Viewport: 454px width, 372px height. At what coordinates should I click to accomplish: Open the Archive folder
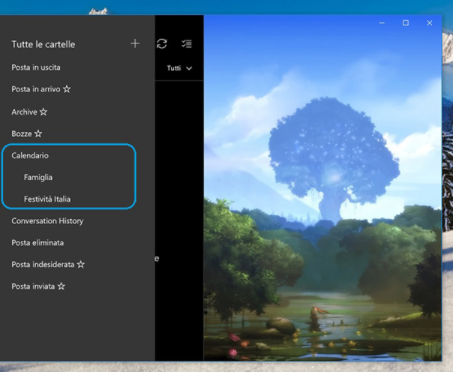click(x=24, y=112)
